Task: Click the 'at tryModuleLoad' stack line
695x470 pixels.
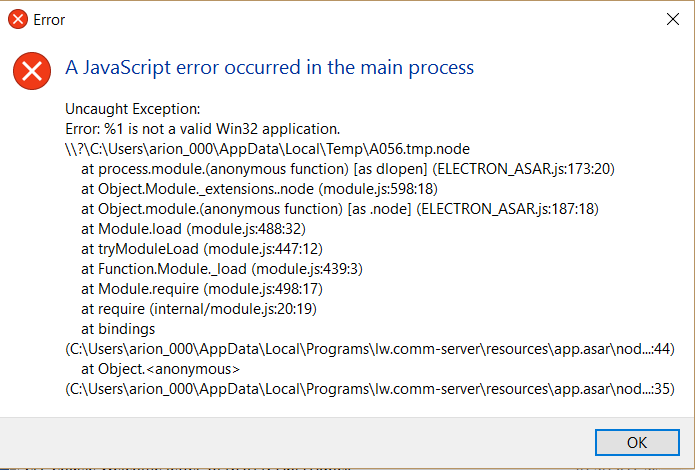Action: click(202, 249)
